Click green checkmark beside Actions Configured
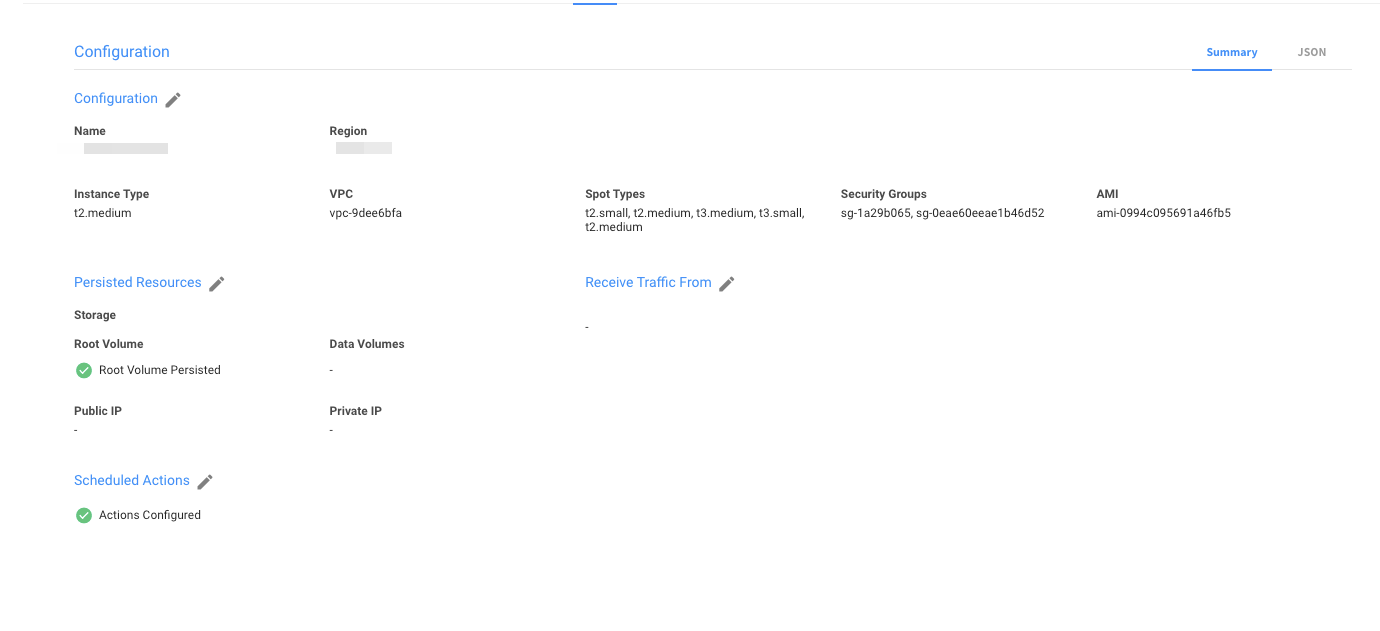Image resolution: width=1380 pixels, height=631 pixels. tap(84, 515)
